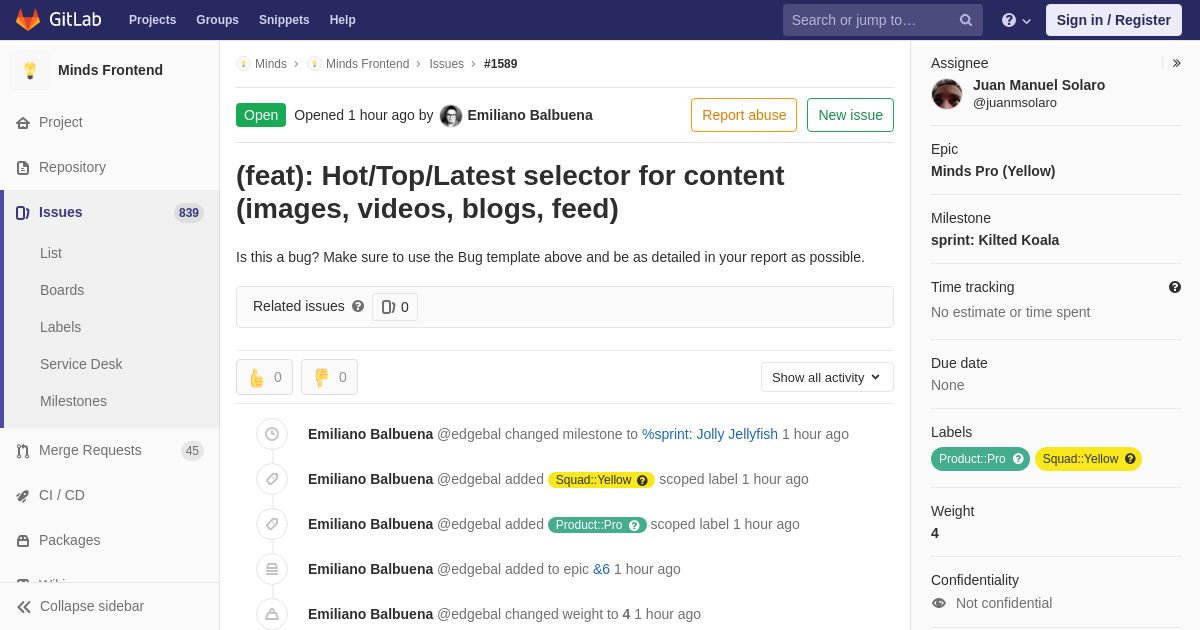The height and width of the screenshot is (630, 1200).
Task: Click the Squad::Yellow label activity tag icon
Action: 272,479
